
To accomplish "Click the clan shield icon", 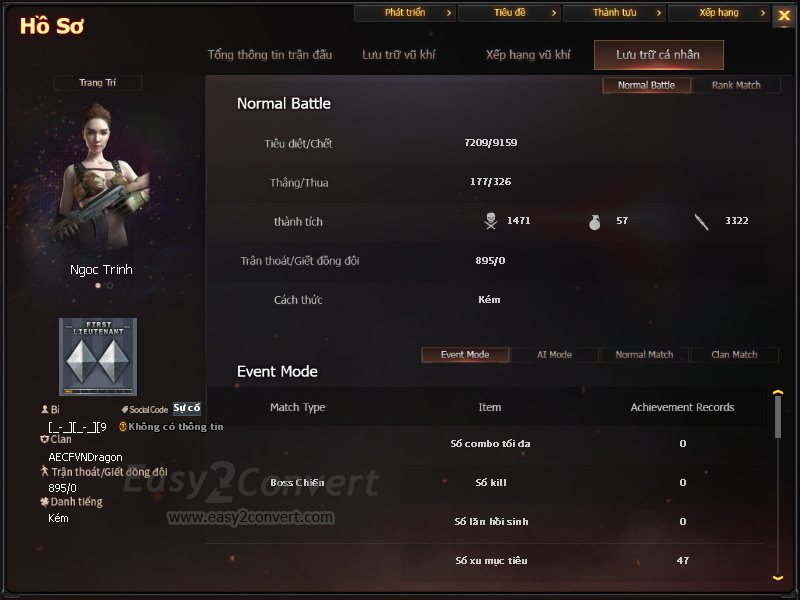I will tap(44, 439).
